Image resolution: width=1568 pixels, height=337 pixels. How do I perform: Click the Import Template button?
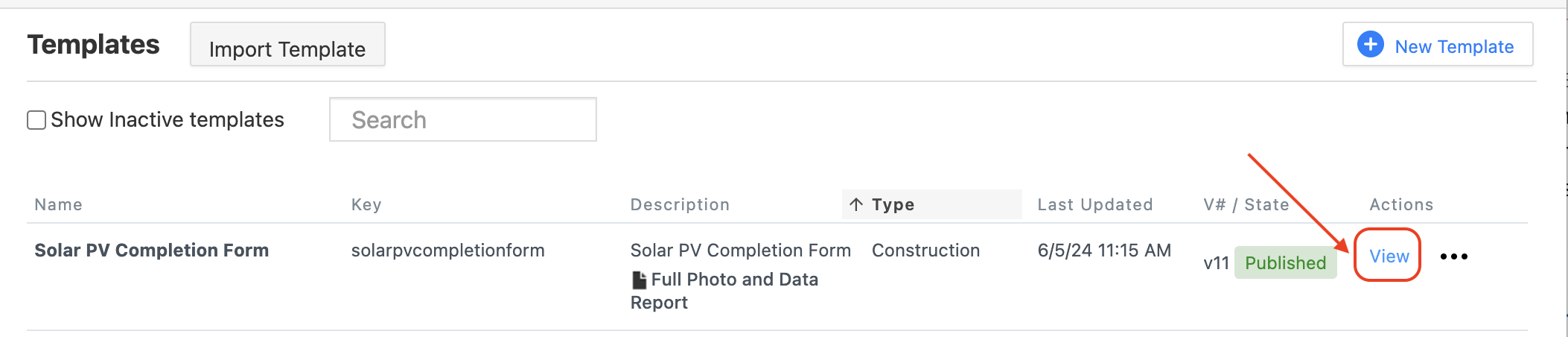[x=287, y=45]
